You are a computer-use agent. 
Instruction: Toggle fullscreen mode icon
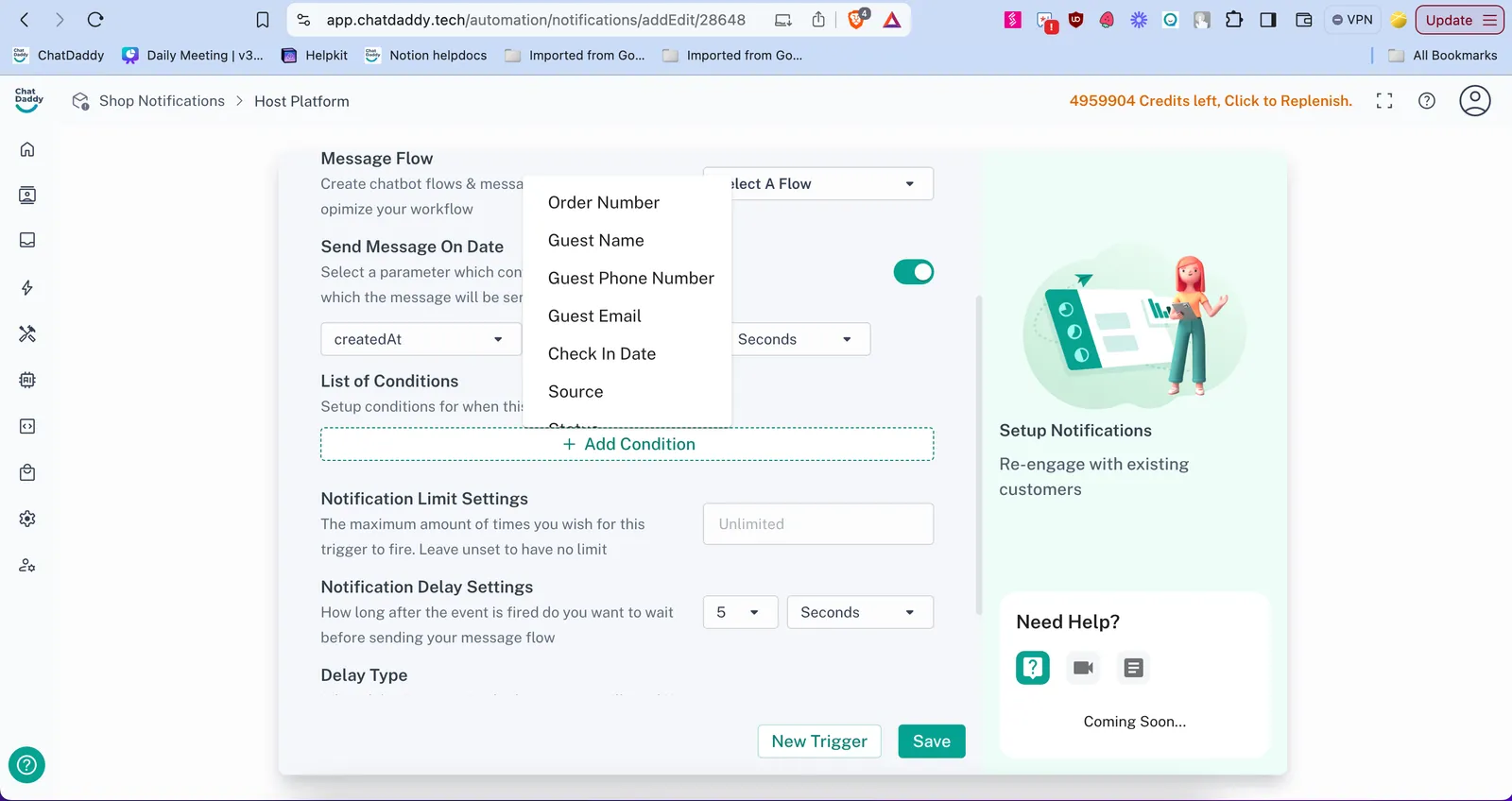tap(1384, 101)
